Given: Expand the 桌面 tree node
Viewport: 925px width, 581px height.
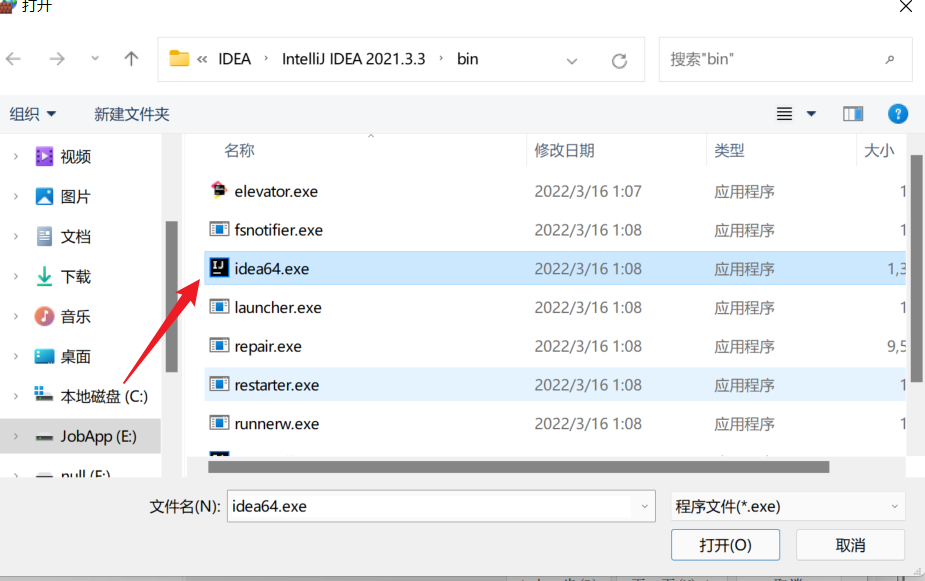Looking at the screenshot, I should (x=15, y=357).
